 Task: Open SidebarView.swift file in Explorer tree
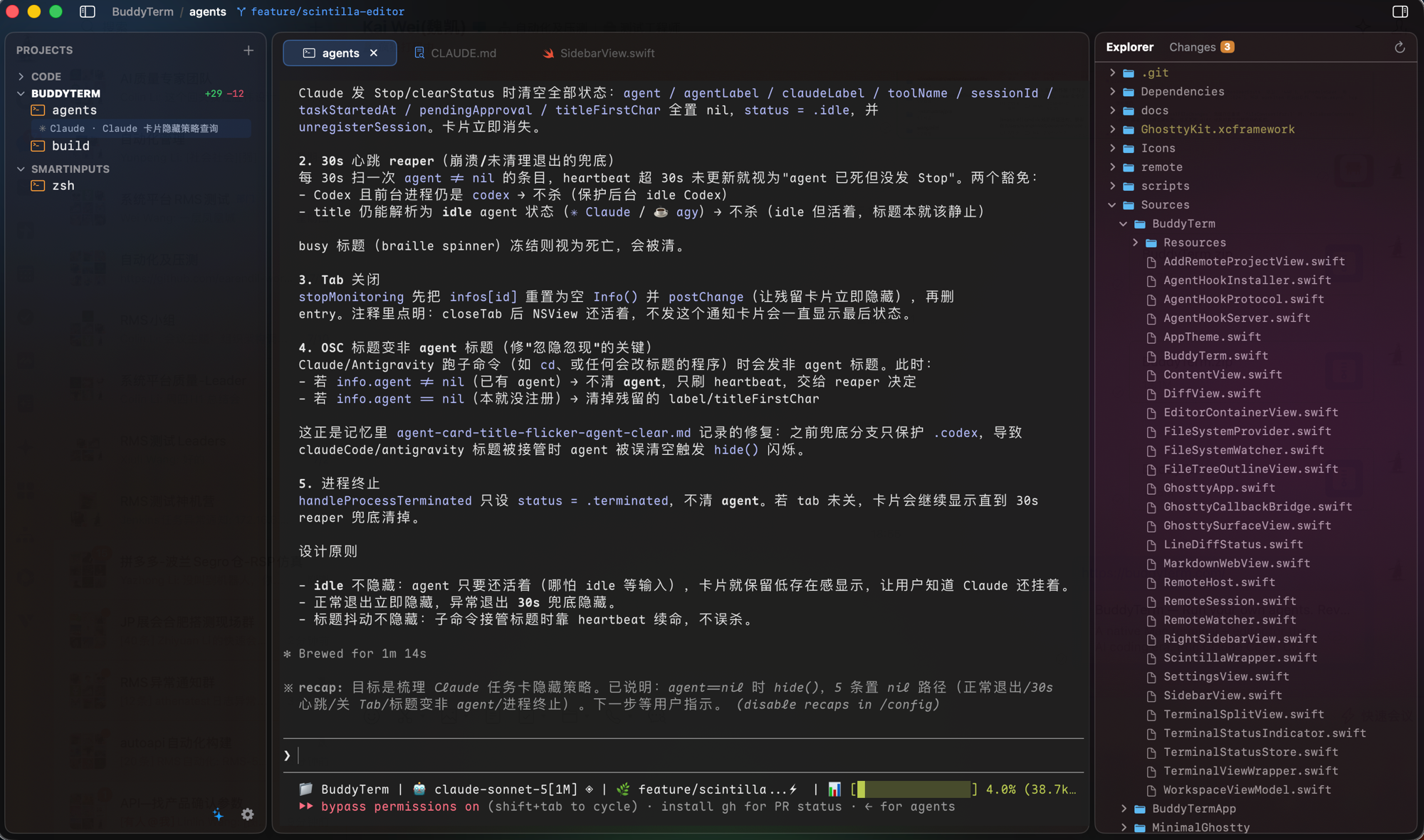(1223, 695)
